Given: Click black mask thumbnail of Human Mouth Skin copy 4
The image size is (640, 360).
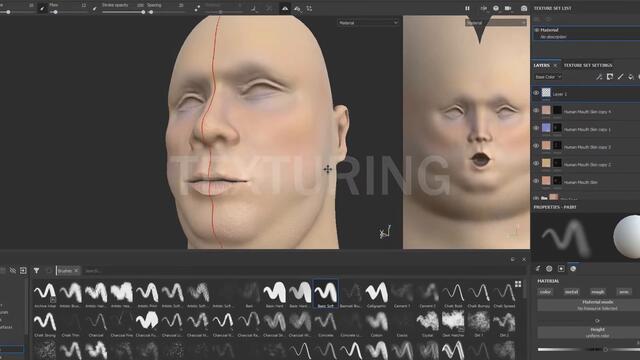Looking at the screenshot, I should (x=557, y=110).
